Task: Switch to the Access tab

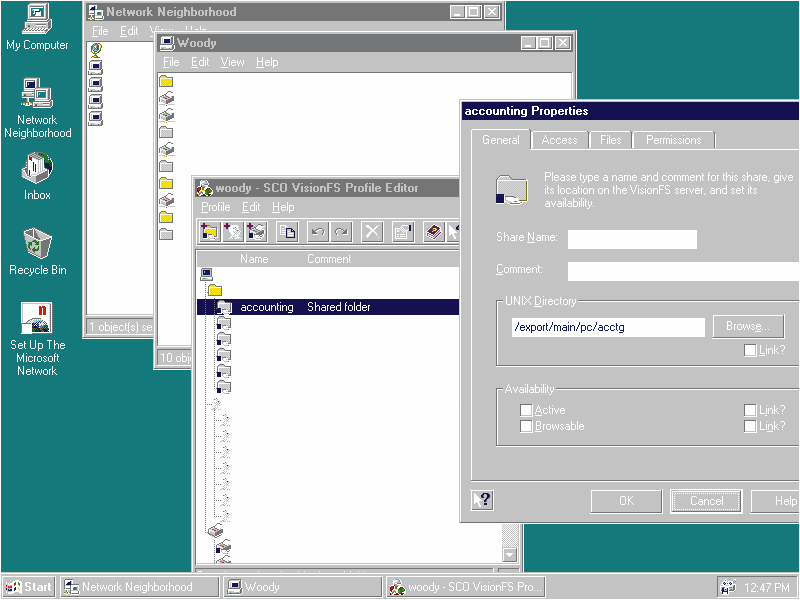Action: point(559,140)
